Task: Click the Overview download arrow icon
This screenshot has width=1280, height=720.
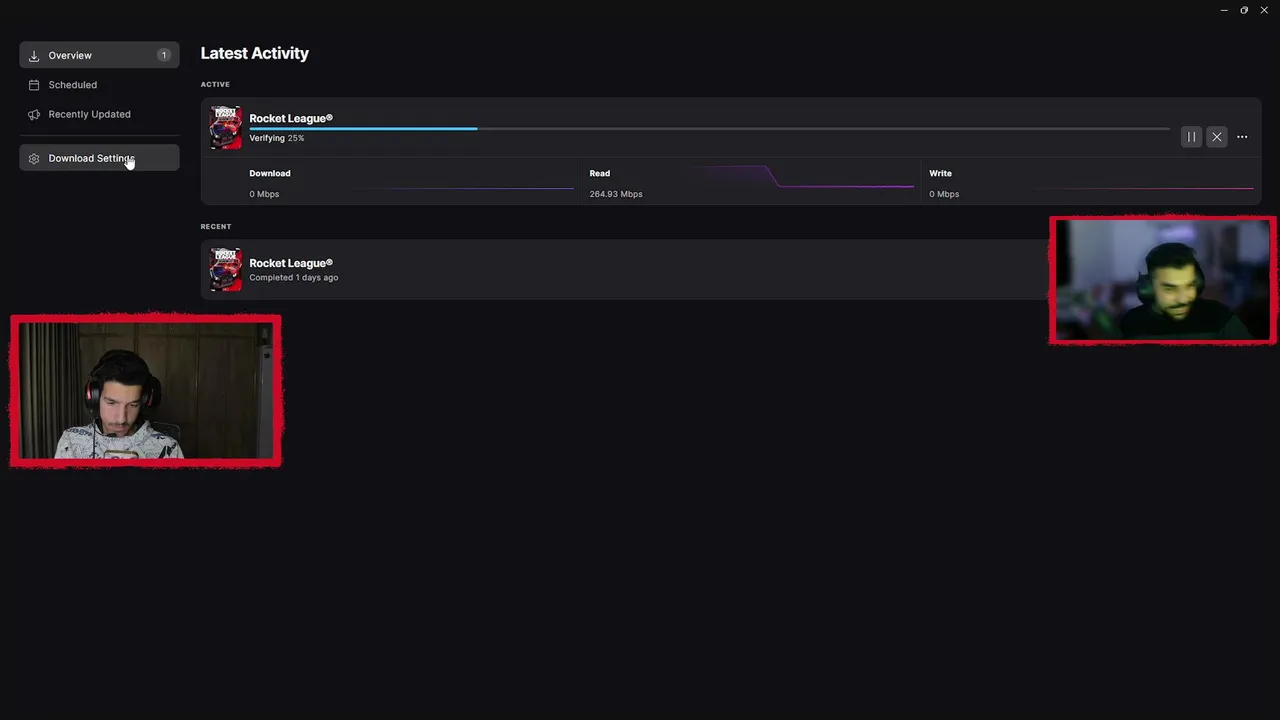Action: click(x=34, y=56)
